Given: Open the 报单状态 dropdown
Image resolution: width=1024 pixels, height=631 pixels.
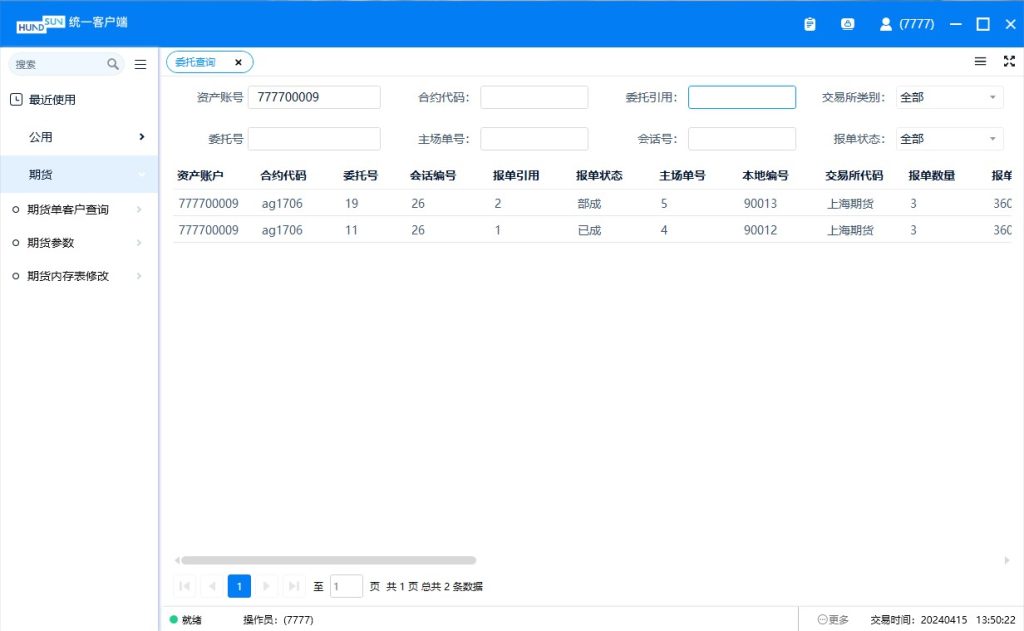Looking at the screenshot, I should click(949, 139).
